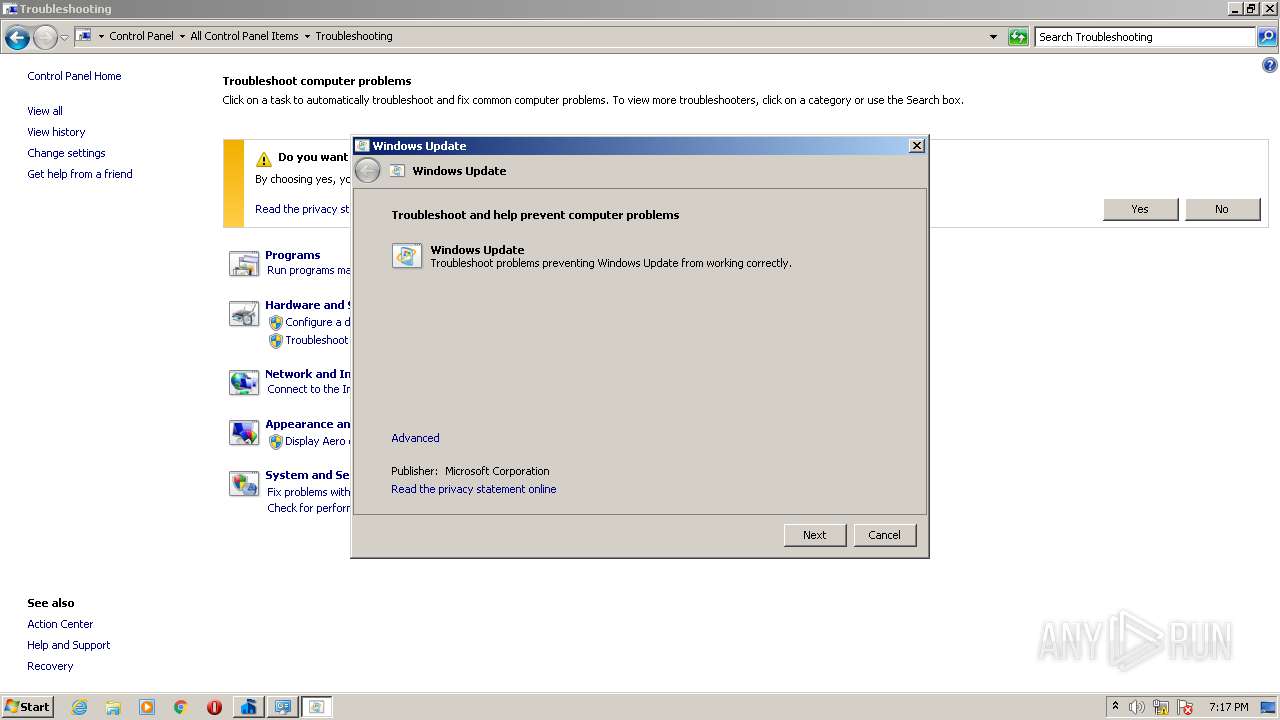Image resolution: width=1280 pixels, height=720 pixels.
Task: Click the yellow warning triangle icon
Action: pos(264,159)
